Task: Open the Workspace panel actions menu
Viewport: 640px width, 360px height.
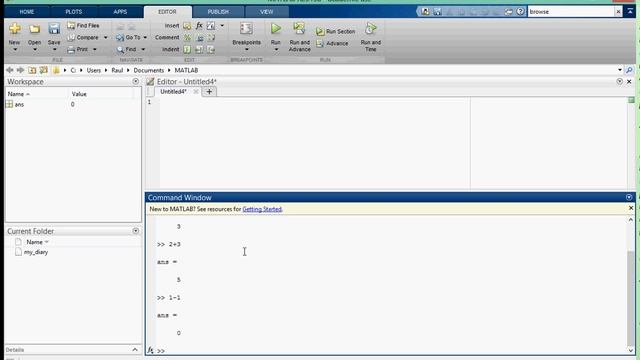Action: click(136, 81)
